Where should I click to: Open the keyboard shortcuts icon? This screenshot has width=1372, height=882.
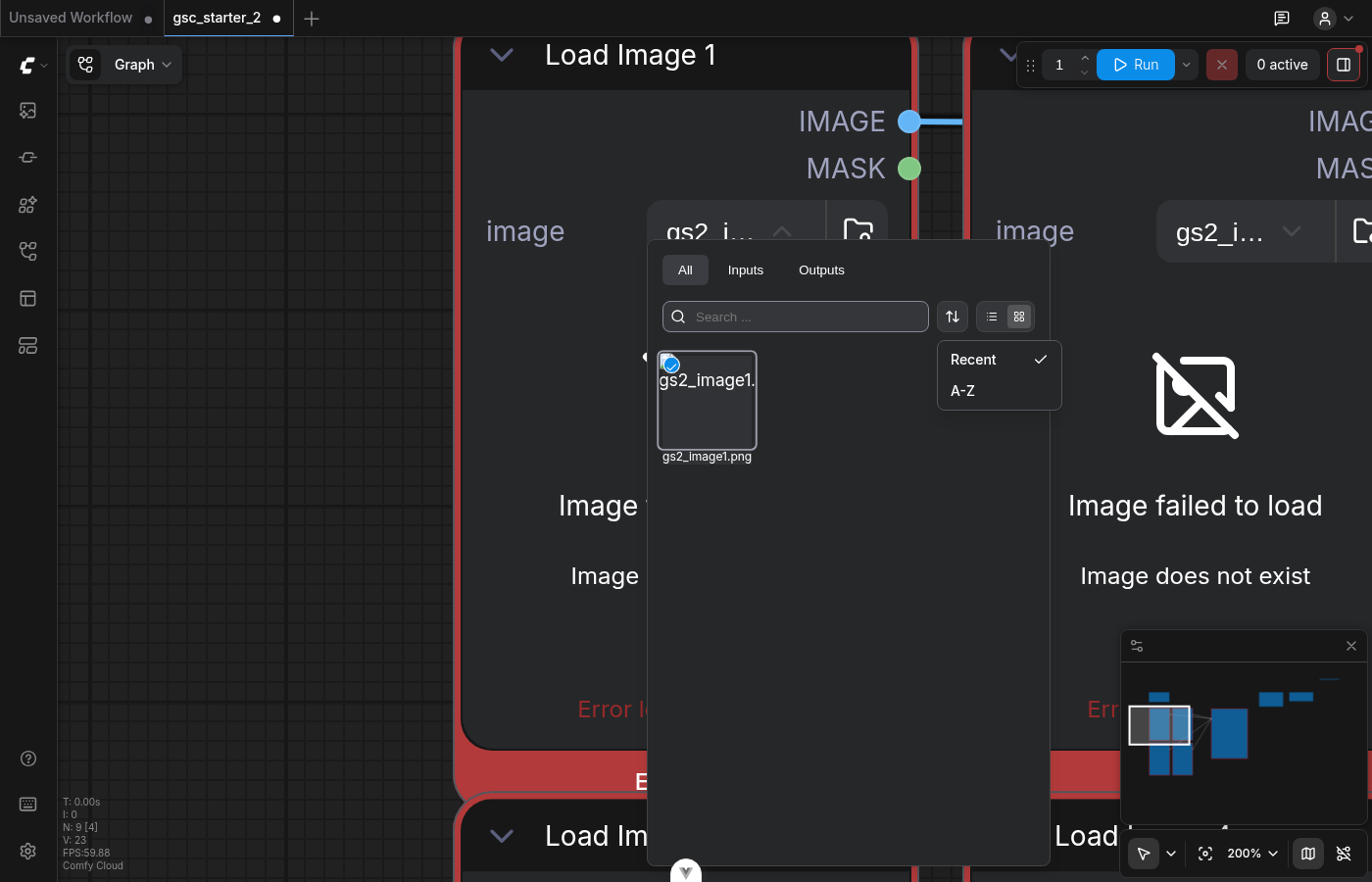pyautogui.click(x=27, y=805)
